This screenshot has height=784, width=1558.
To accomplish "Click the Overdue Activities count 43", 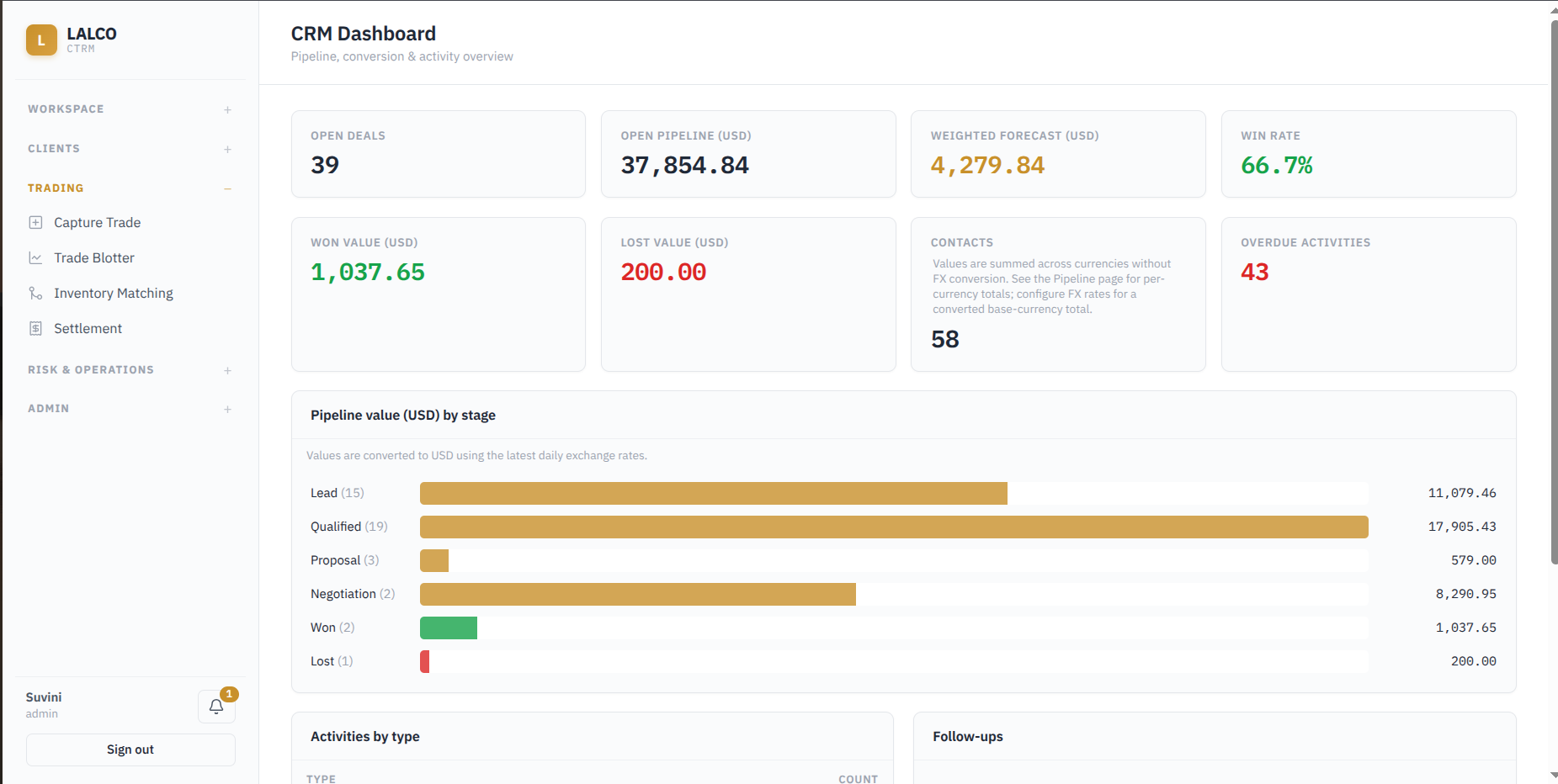I will coord(1255,272).
